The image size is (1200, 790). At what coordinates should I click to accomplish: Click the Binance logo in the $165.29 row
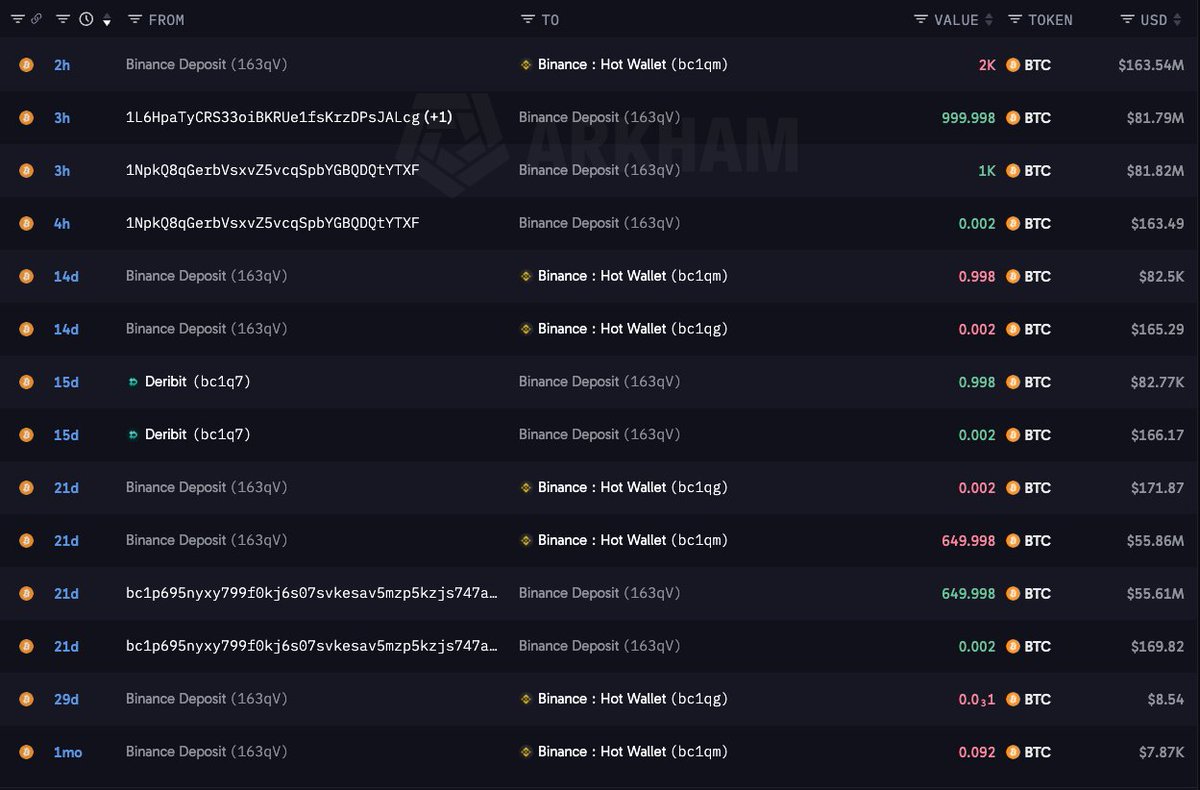pos(526,329)
